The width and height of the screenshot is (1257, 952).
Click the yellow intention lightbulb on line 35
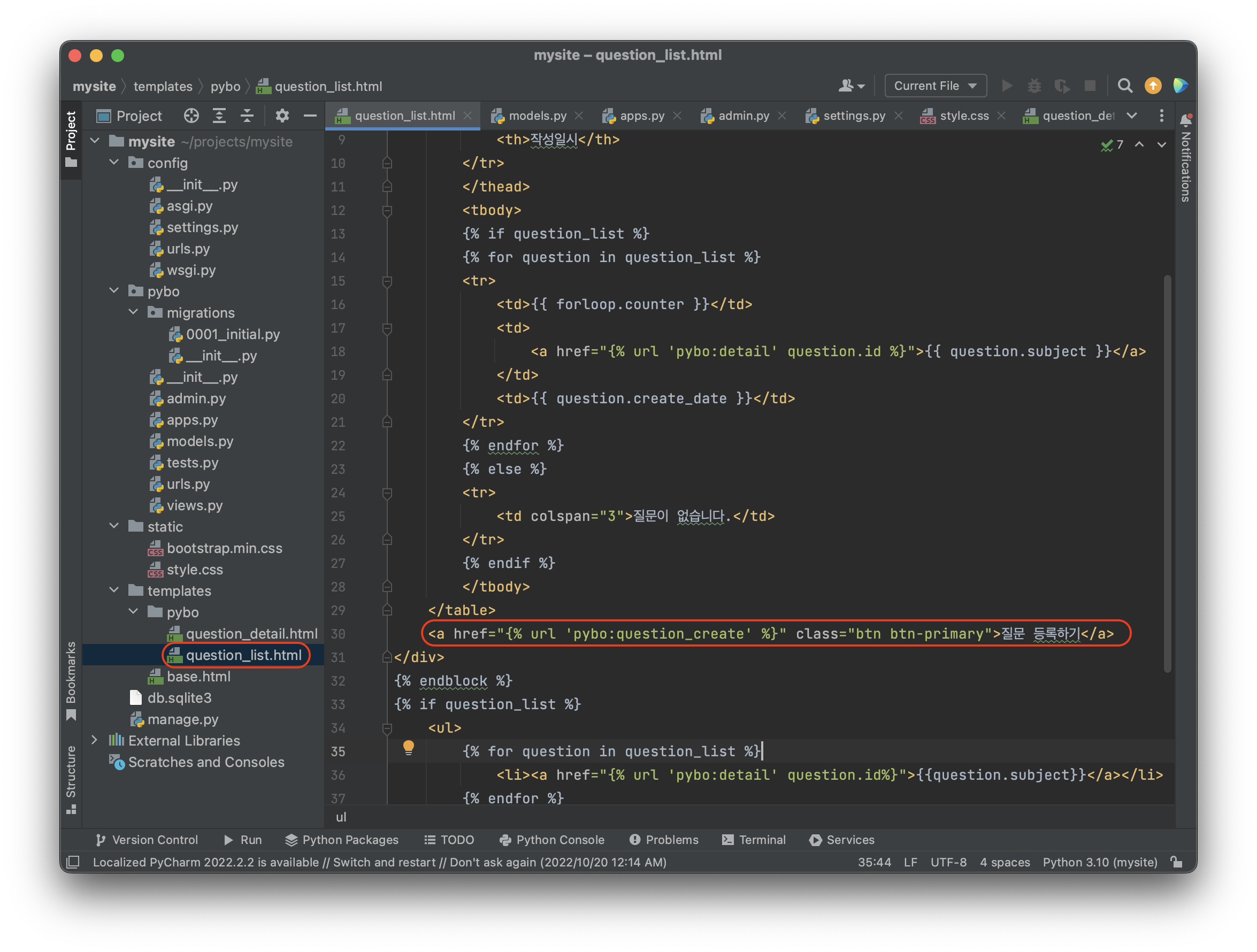(409, 747)
